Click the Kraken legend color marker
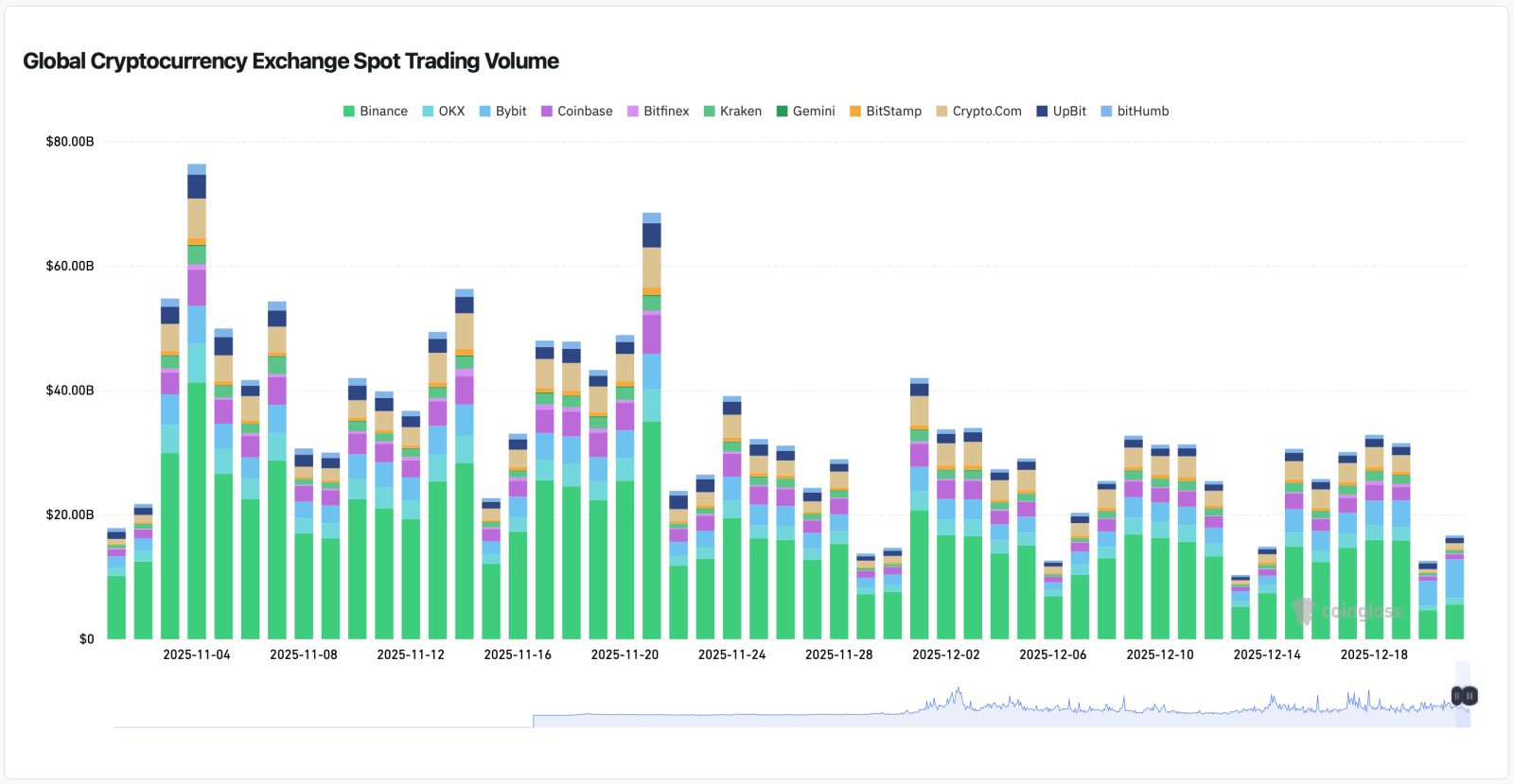1514x784 pixels. pos(710,112)
